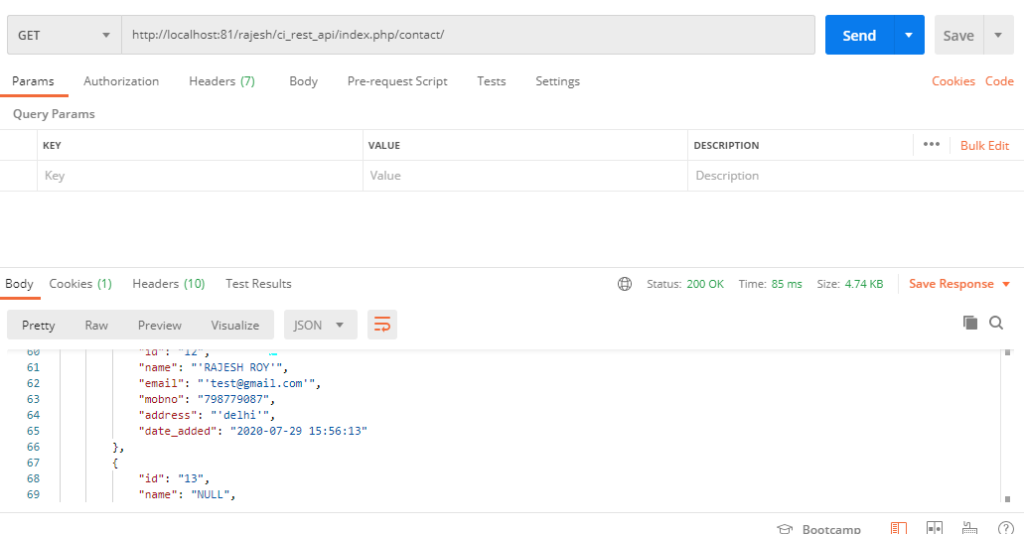Open the Authorization tab
The height and width of the screenshot is (534, 1024).
(x=121, y=81)
